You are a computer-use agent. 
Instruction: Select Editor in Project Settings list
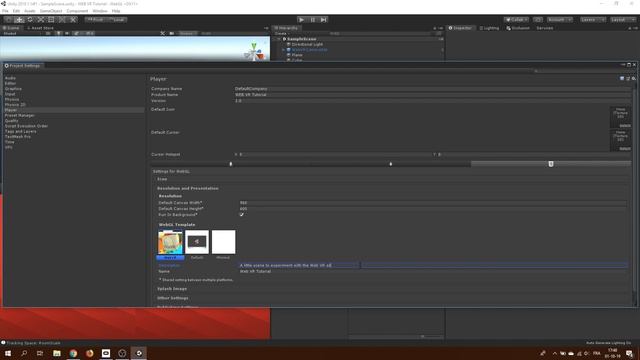[x=10, y=83]
